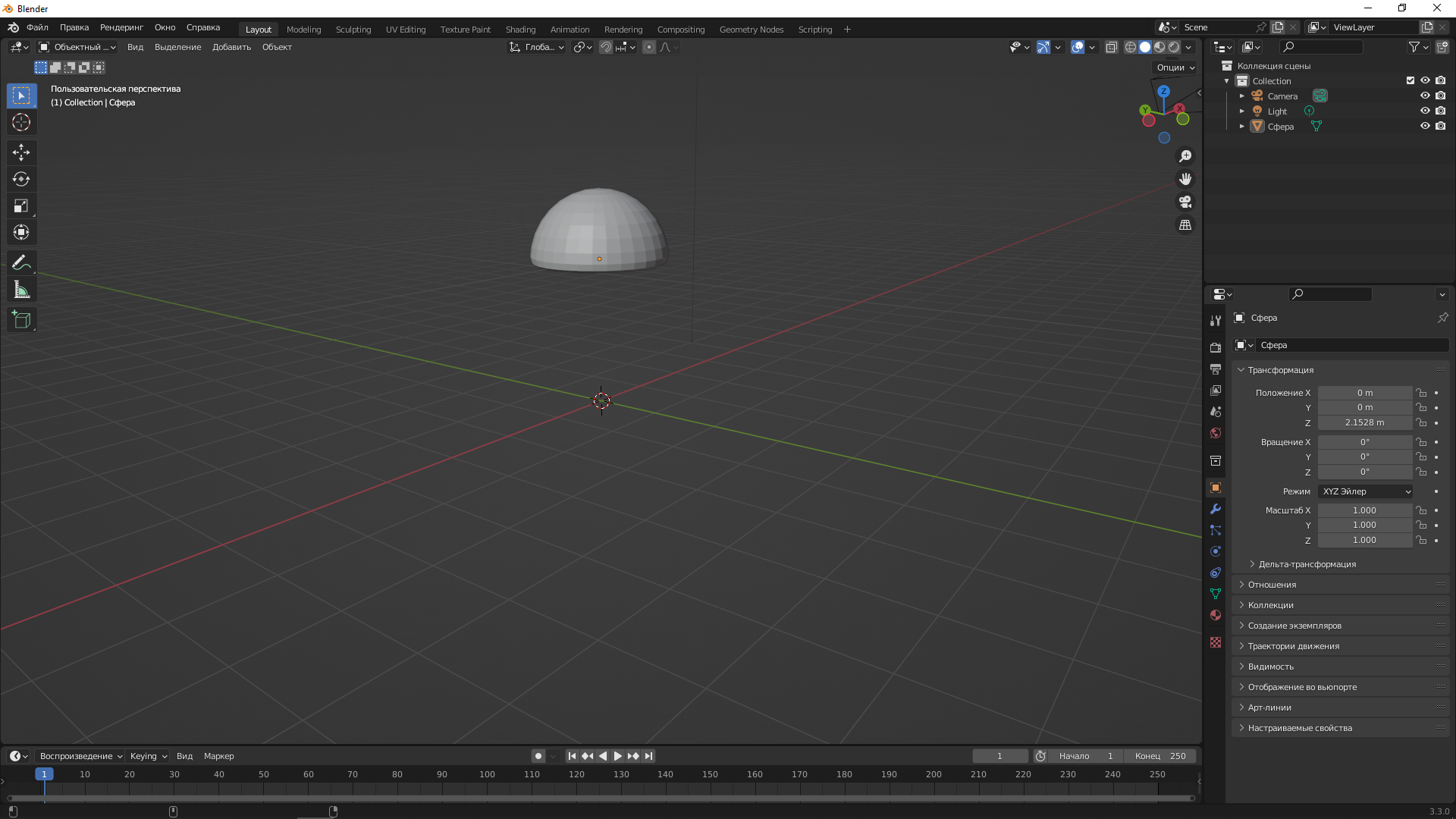Expand the Camera tree item
1456x819 pixels.
[1241, 96]
